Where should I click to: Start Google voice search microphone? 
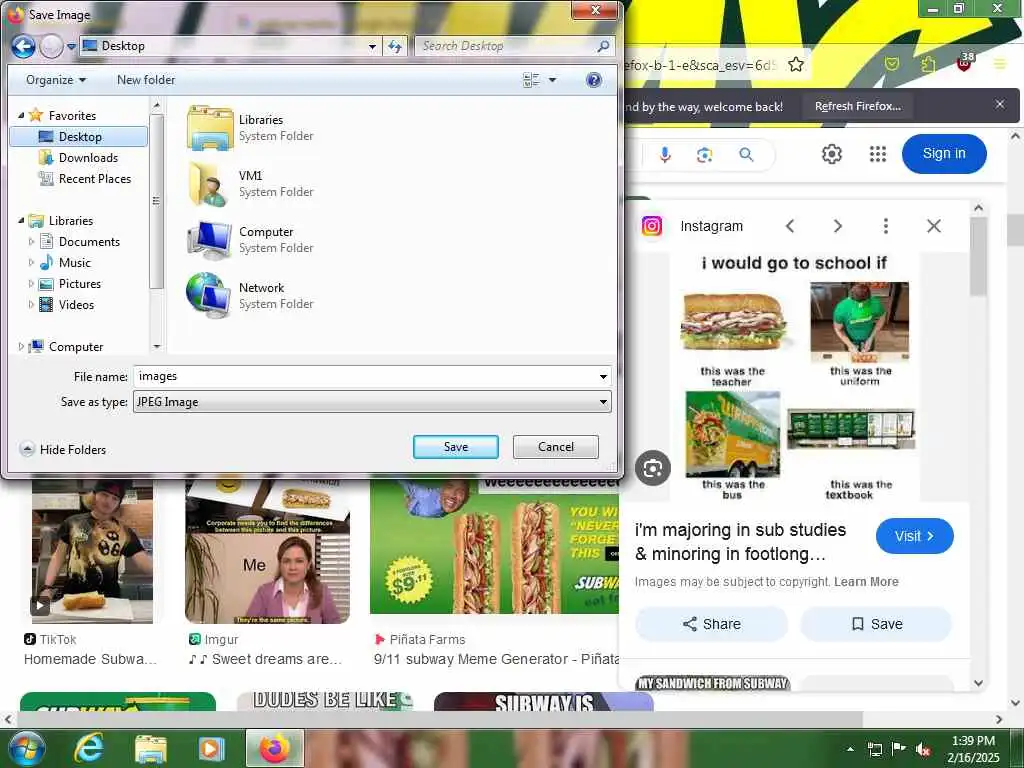665,155
